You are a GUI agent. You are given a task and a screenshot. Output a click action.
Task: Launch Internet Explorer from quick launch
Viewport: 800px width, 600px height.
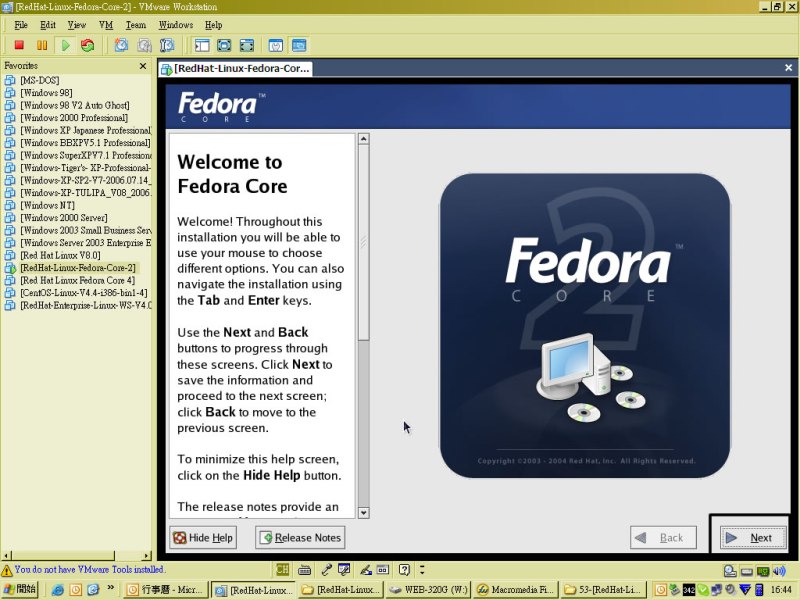point(58,590)
